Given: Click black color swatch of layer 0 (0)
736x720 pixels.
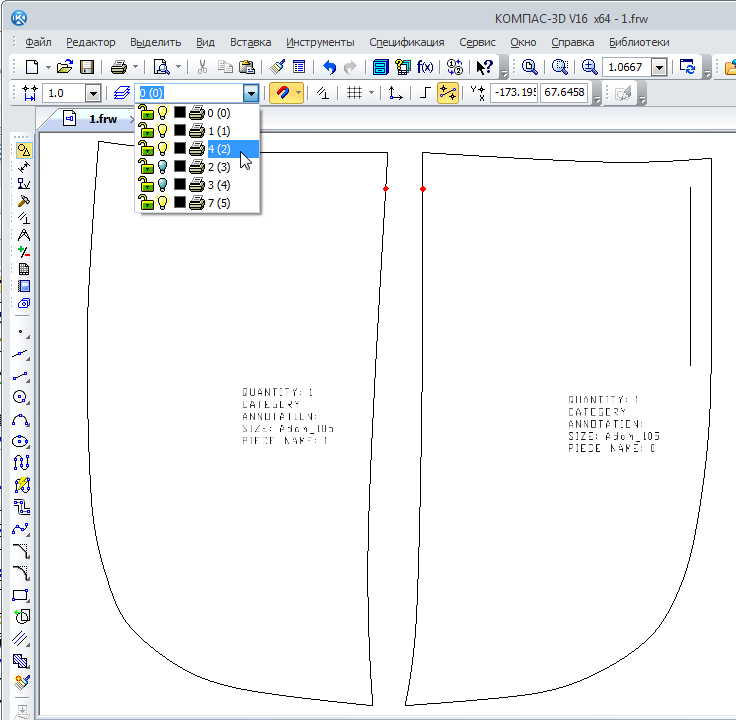Looking at the screenshot, I should (x=180, y=113).
